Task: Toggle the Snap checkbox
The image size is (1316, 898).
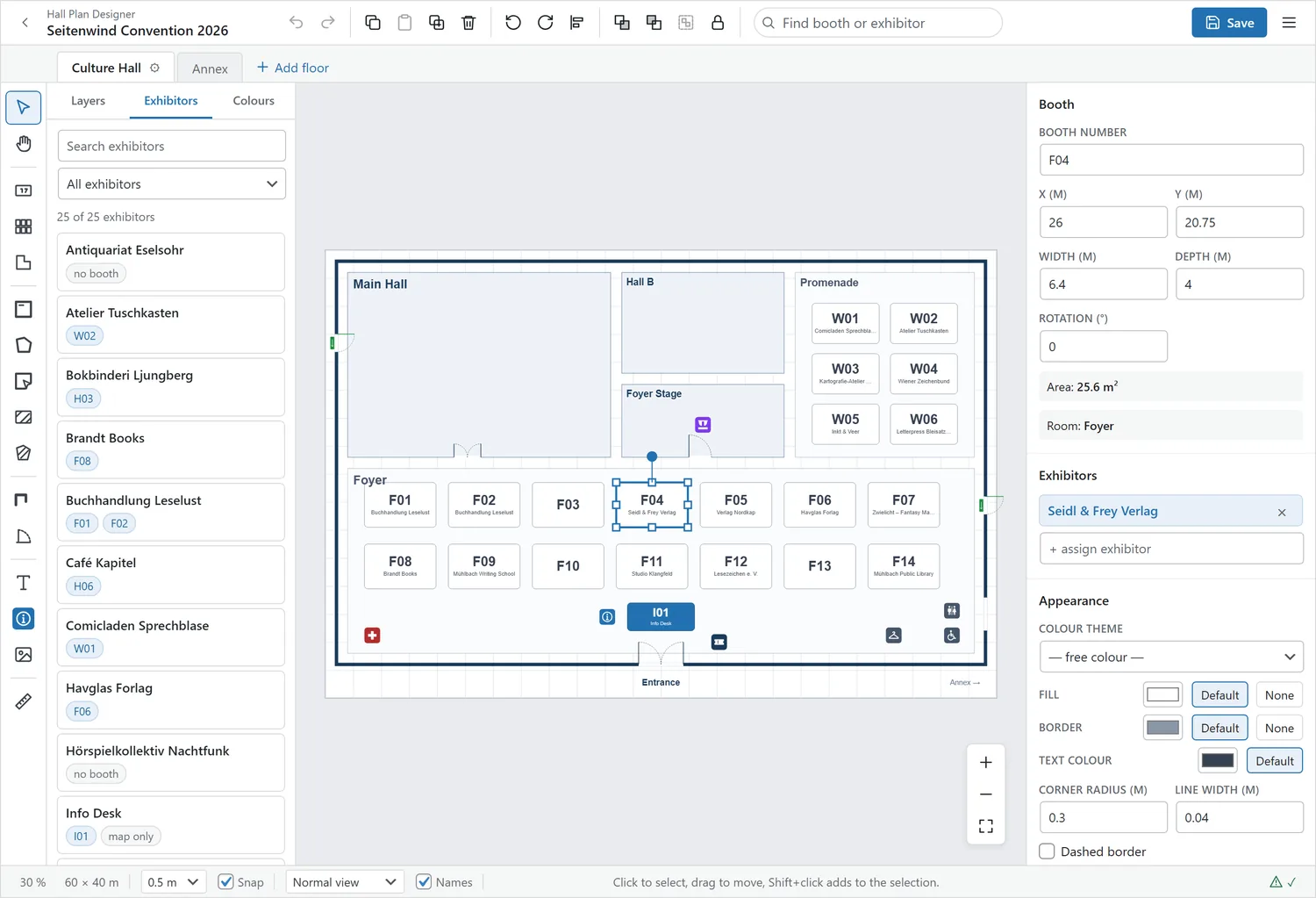Action: 225,882
